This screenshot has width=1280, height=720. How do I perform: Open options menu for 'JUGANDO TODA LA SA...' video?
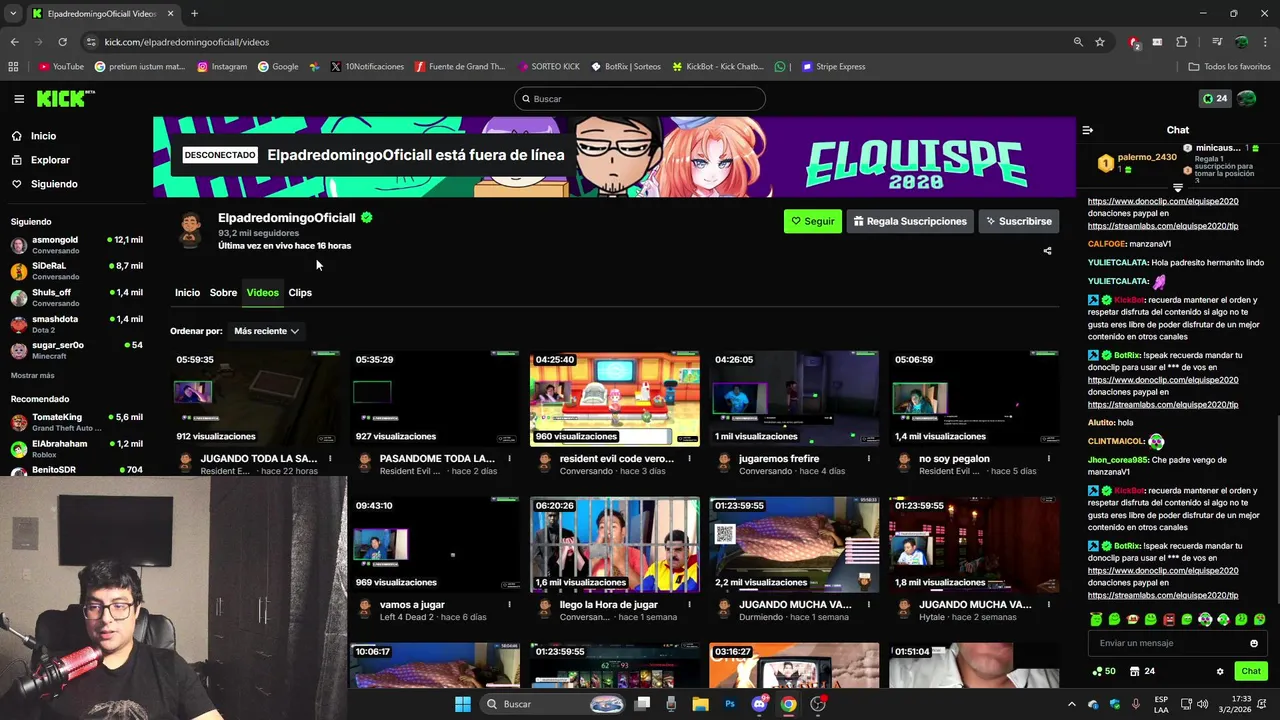pos(329,459)
